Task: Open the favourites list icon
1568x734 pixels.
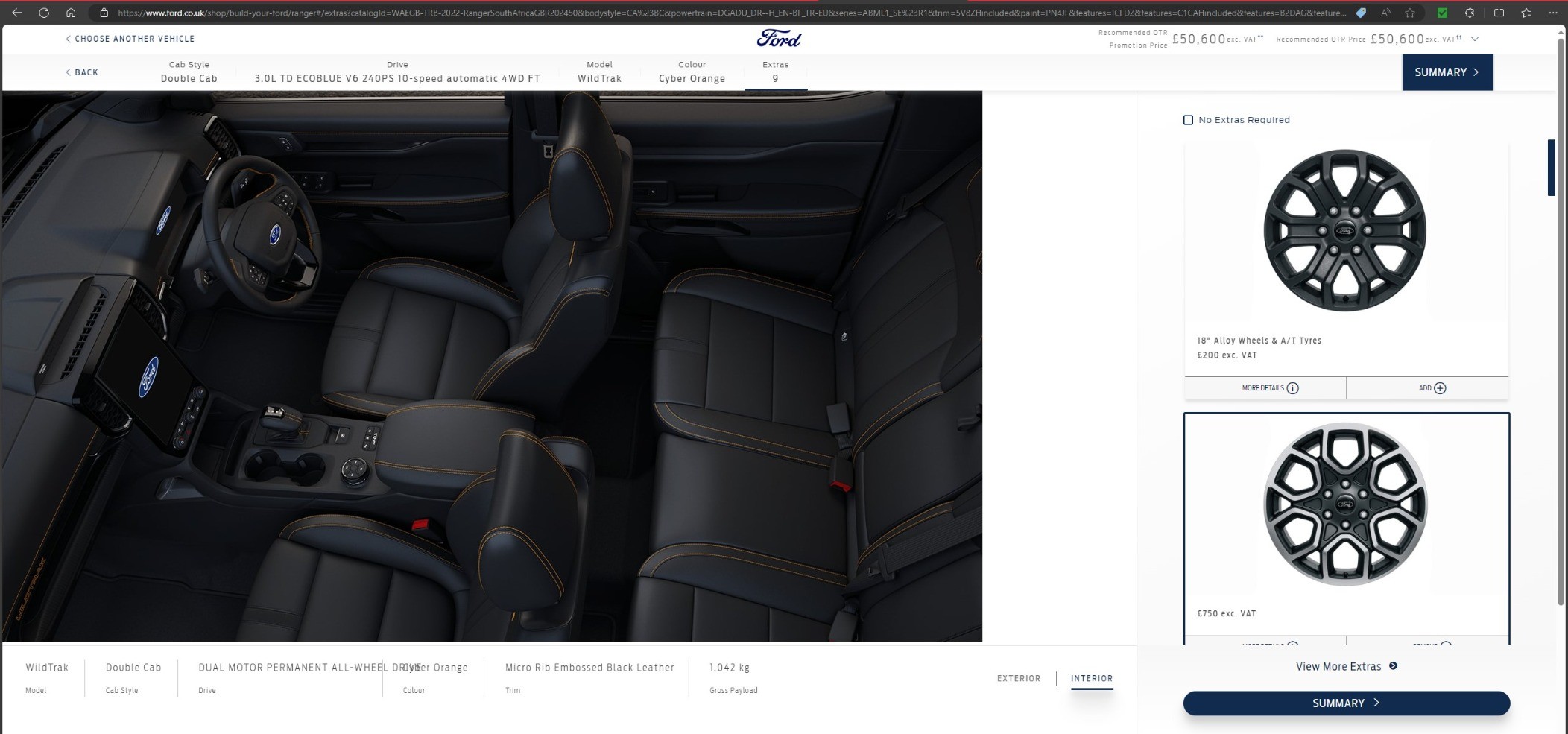Action: (1526, 13)
